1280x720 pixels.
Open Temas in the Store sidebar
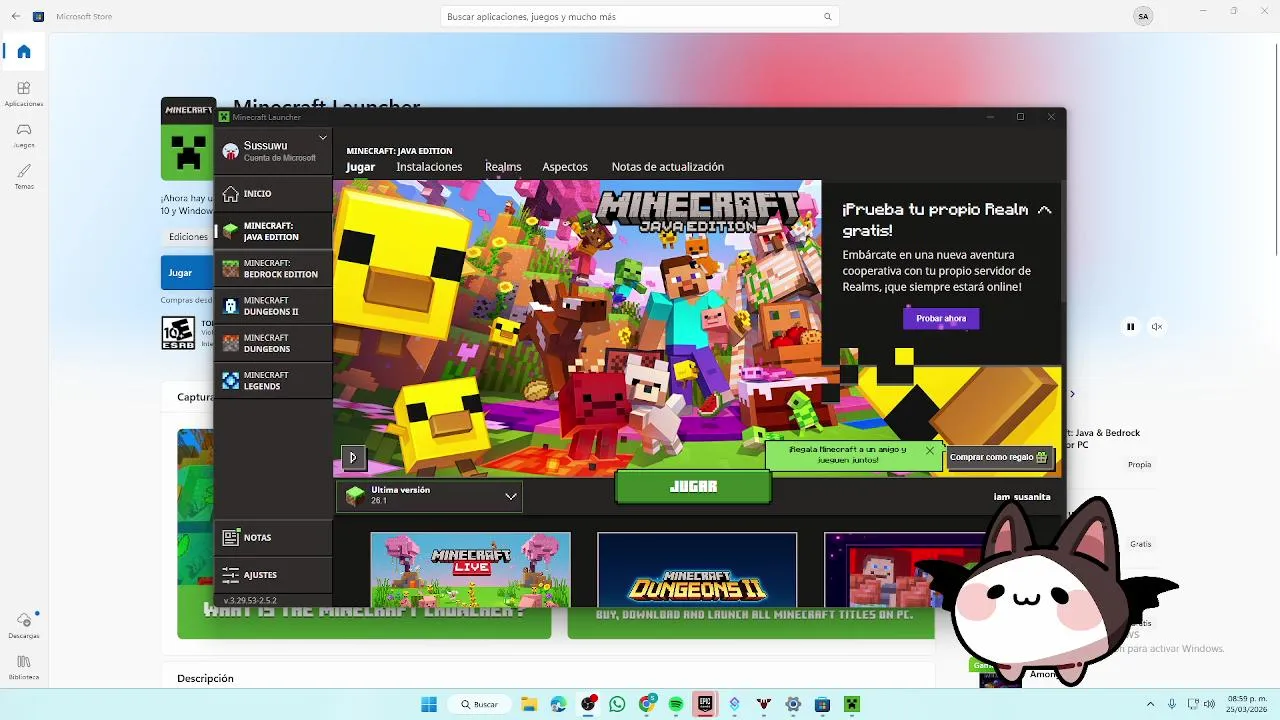point(24,177)
